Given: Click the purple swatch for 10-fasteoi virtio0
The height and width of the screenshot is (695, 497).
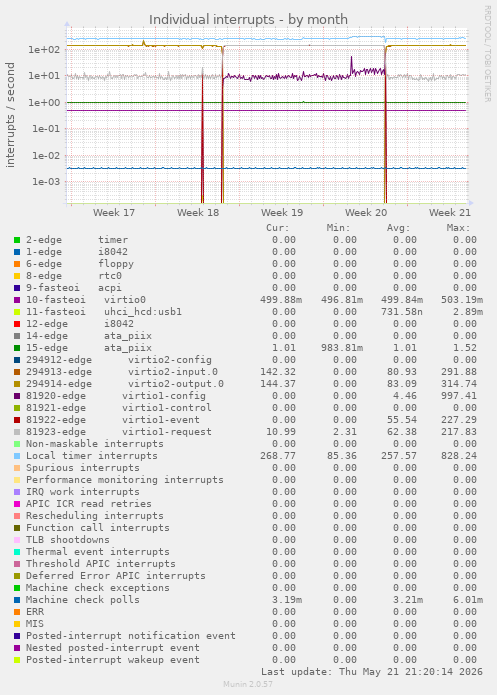Looking at the screenshot, I should (x=17, y=300).
